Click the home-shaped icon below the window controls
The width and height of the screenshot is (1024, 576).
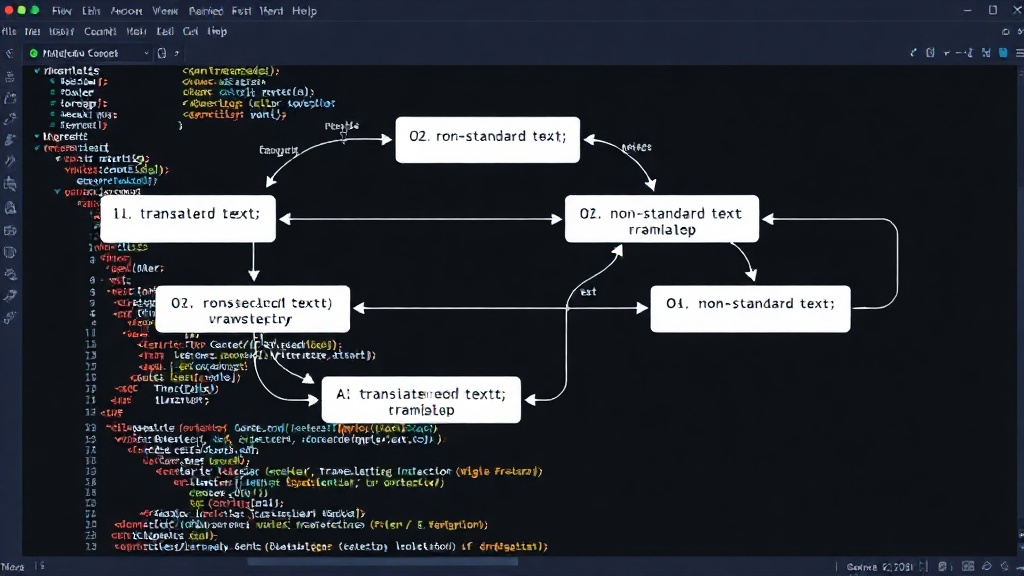coord(1005,31)
